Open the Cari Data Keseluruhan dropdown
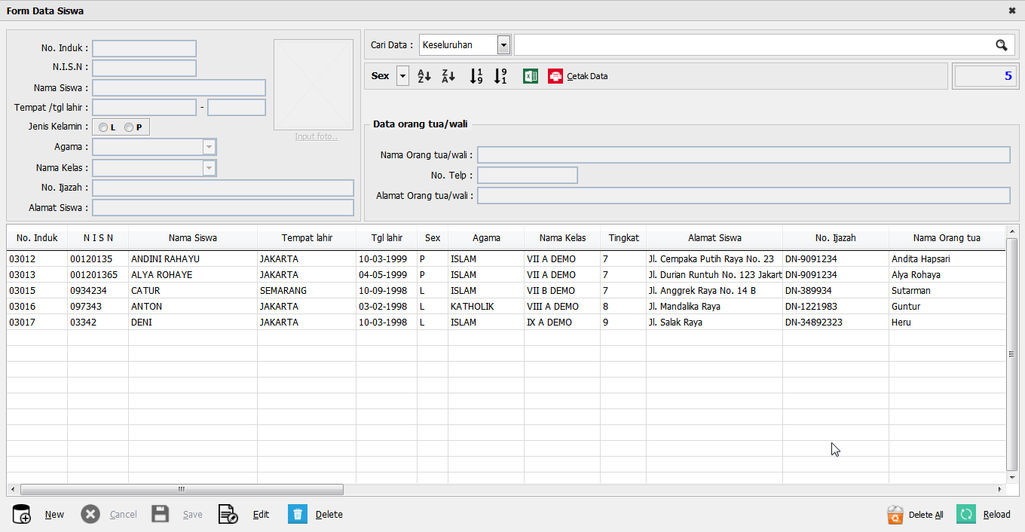Image resolution: width=1025 pixels, height=532 pixels. point(503,45)
